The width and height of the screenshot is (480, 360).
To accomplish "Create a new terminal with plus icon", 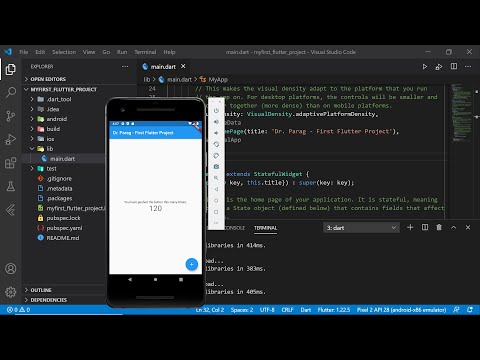I will tap(410, 227).
